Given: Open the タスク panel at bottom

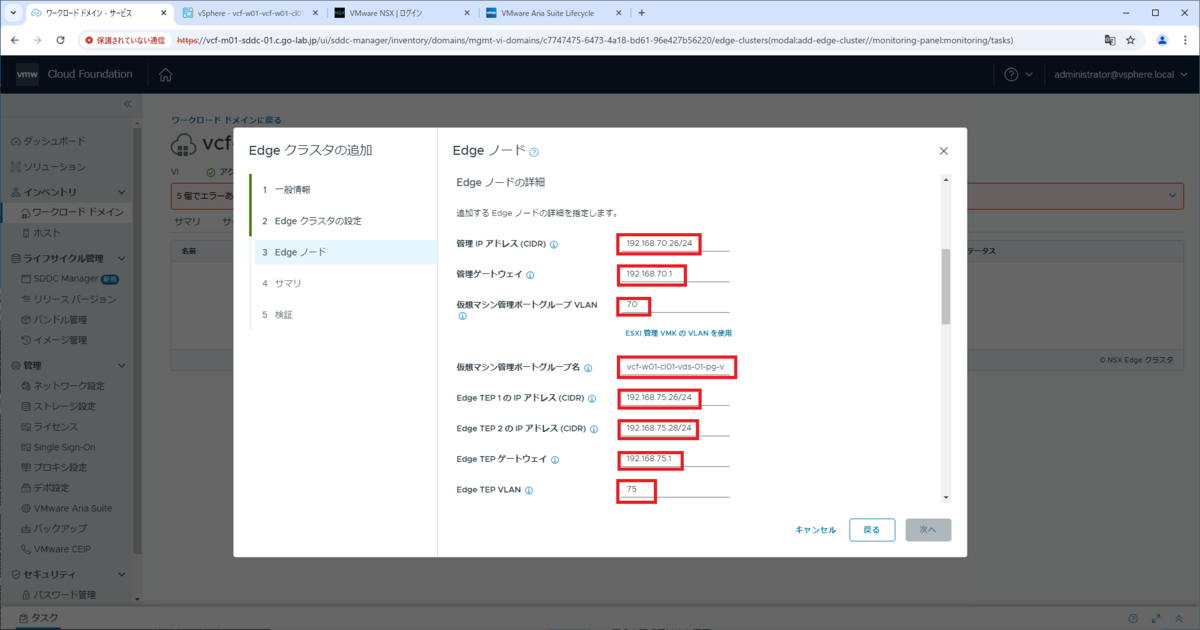Looking at the screenshot, I should pos(38,619).
